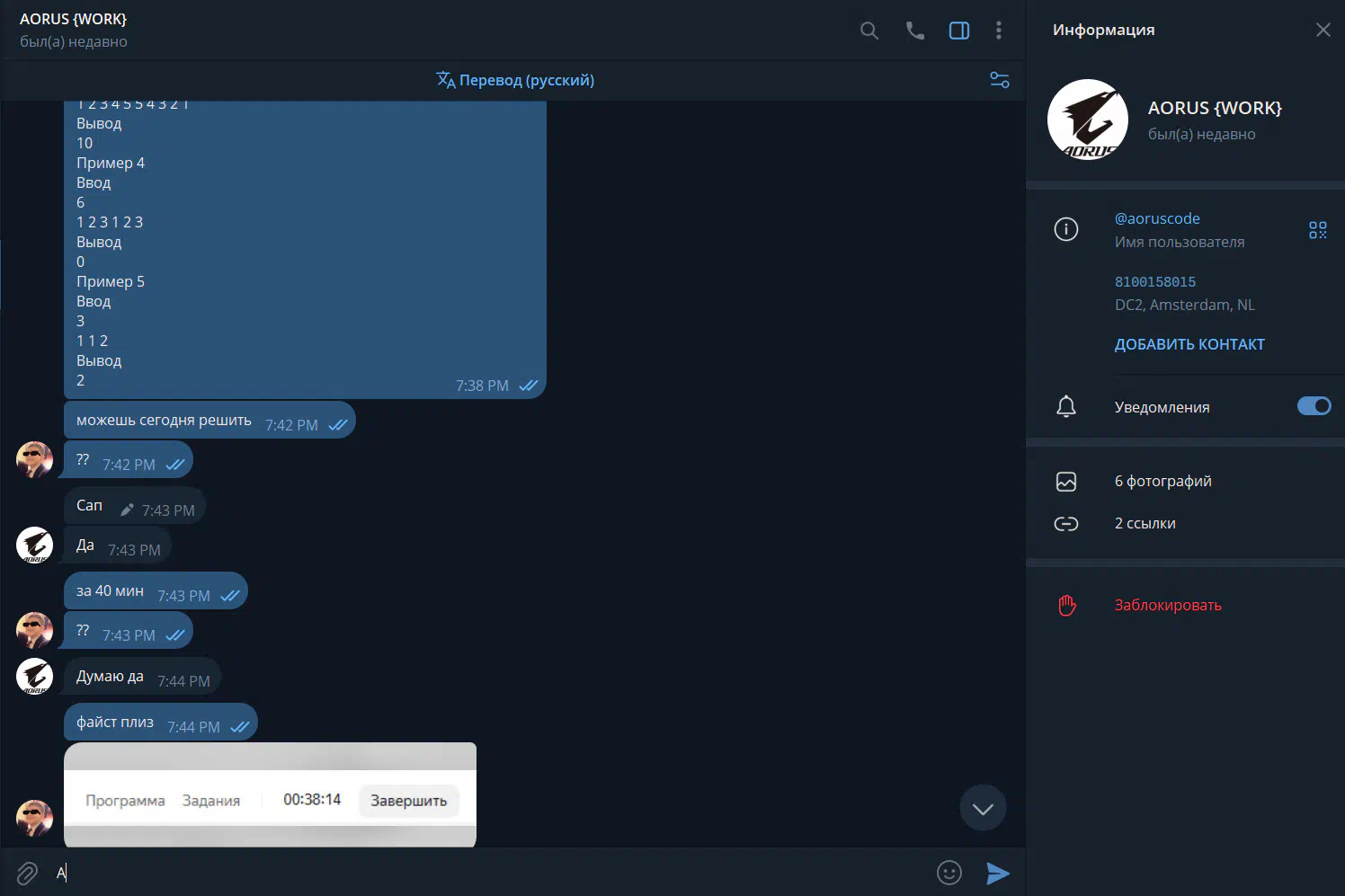Close the Информация panel
1345x896 pixels.
[x=1323, y=30]
